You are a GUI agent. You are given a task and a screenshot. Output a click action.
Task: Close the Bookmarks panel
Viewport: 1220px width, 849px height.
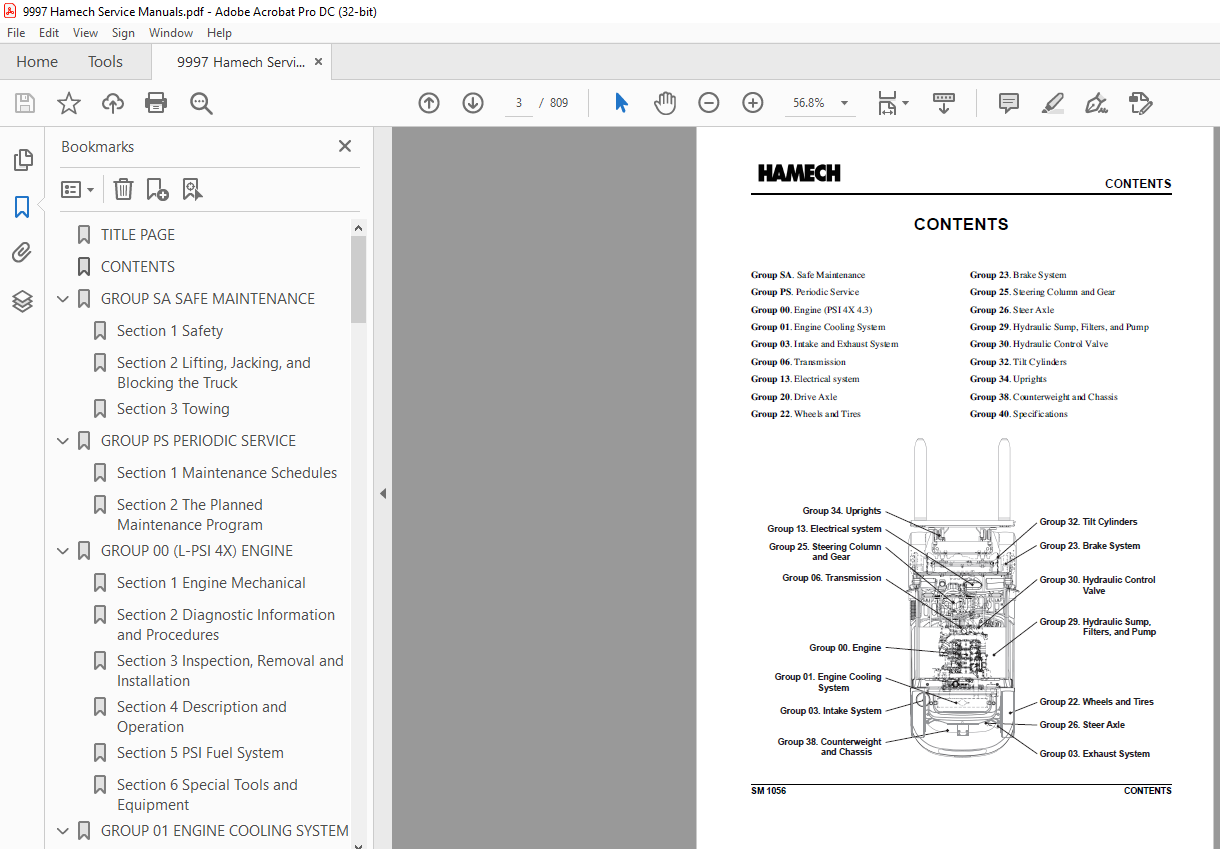345,146
